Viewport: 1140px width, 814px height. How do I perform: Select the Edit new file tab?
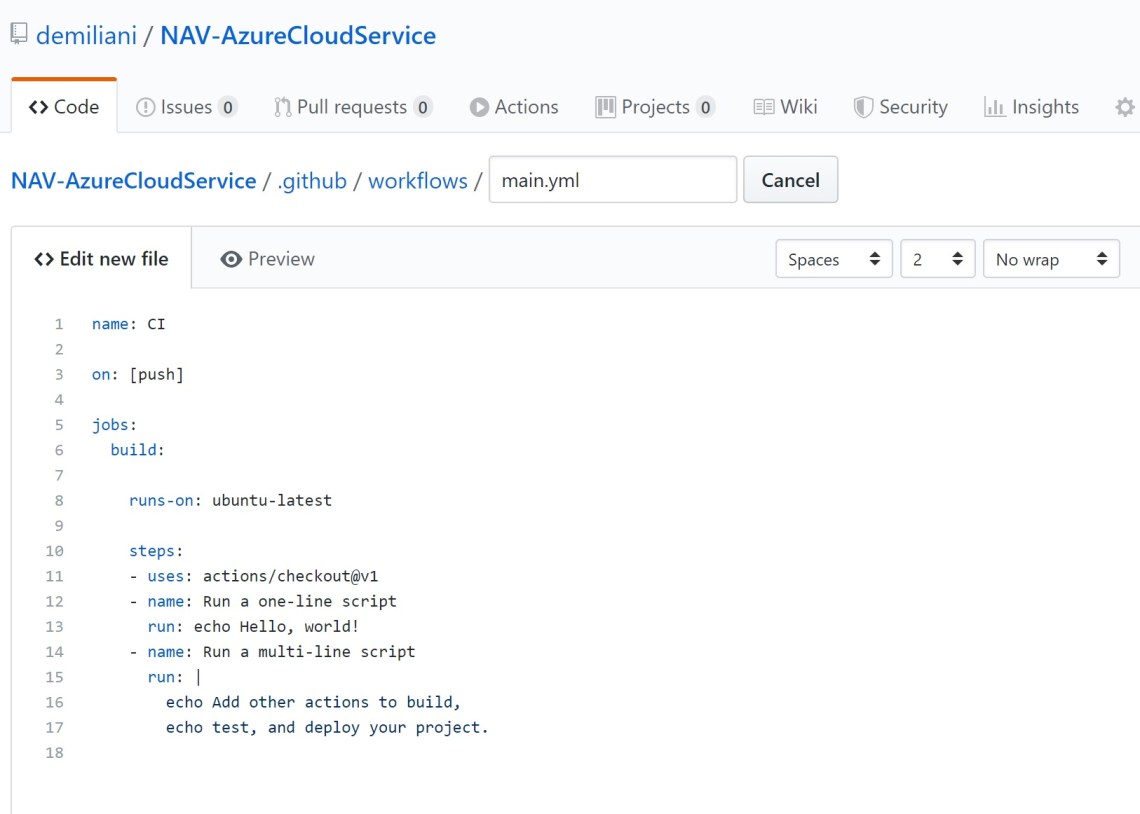(x=100, y=258)
